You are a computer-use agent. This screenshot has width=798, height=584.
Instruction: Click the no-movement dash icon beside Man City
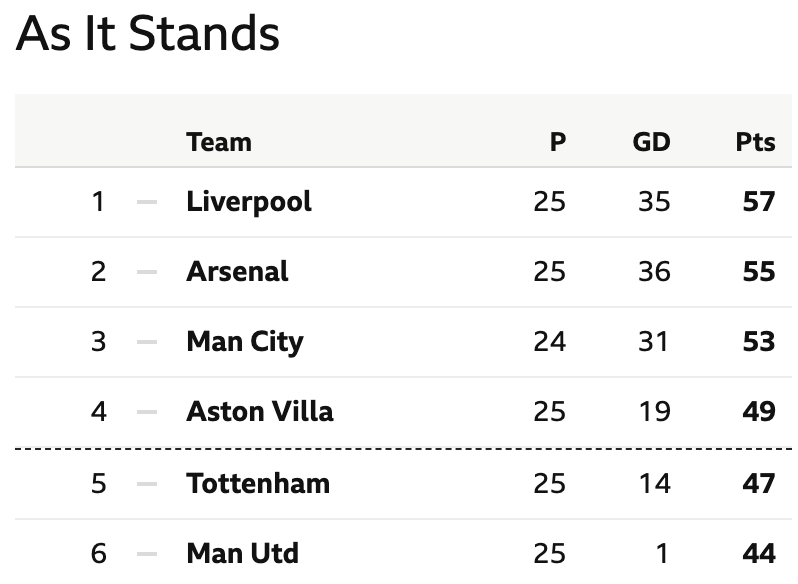coord(147,342)
